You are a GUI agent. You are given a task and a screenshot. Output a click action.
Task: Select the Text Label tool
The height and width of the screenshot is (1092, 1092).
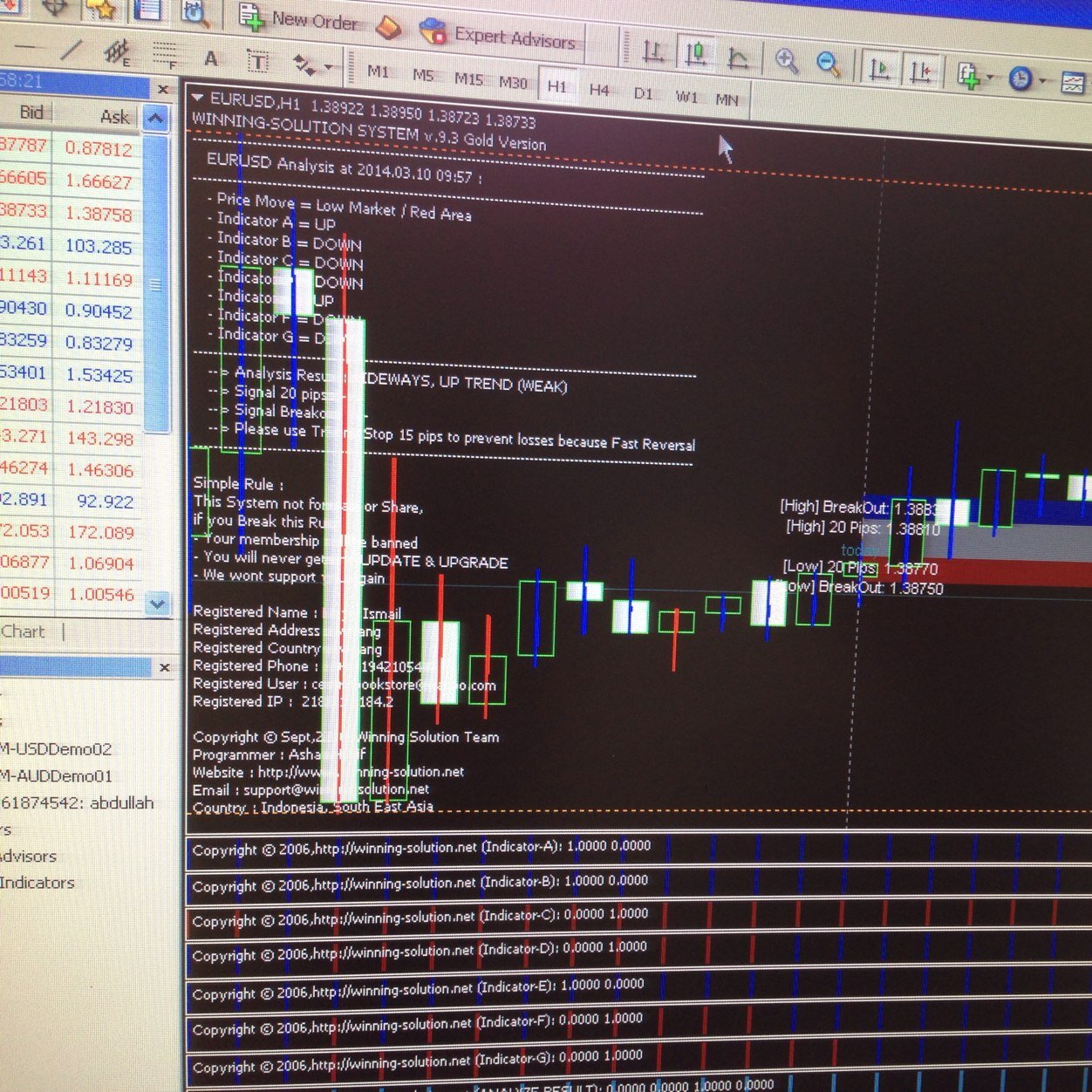258,61
